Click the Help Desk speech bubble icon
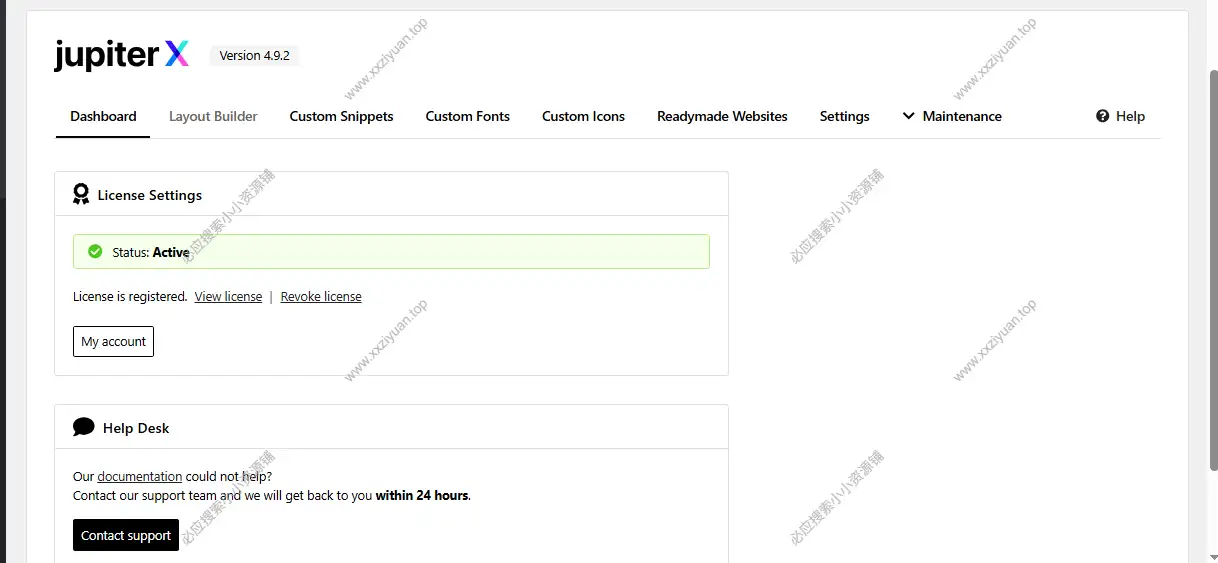This screenshot has width=1218, height=563. [x=84, y=428]
